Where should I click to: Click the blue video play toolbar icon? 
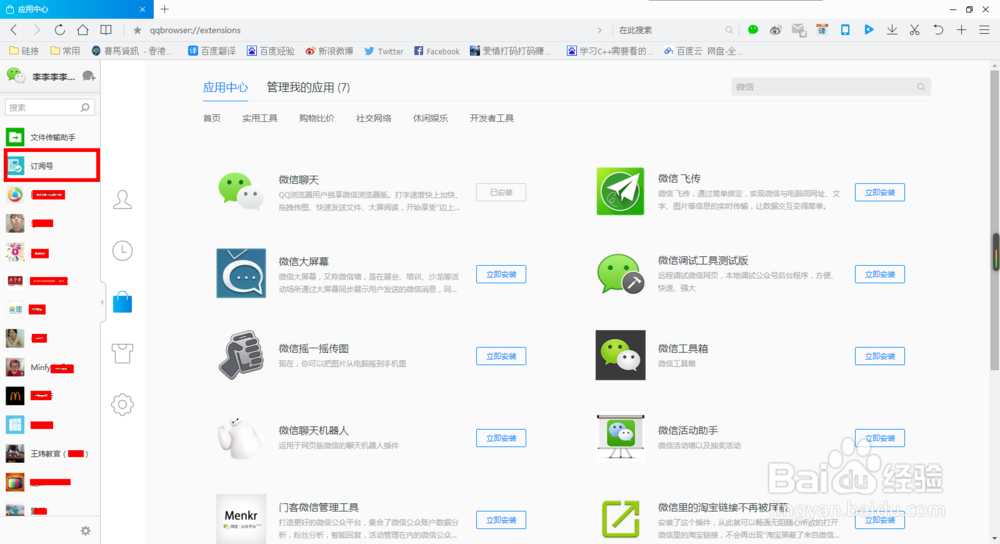869,29
